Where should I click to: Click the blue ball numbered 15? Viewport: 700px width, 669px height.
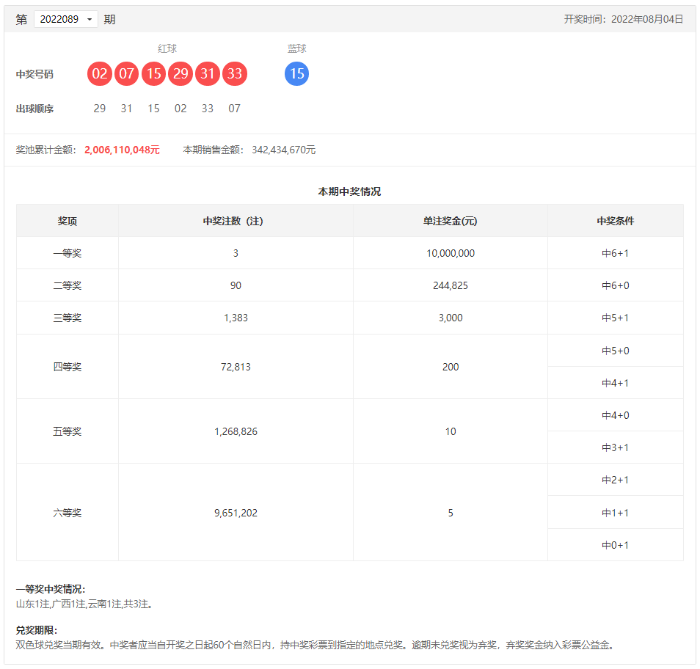[297, 74]
